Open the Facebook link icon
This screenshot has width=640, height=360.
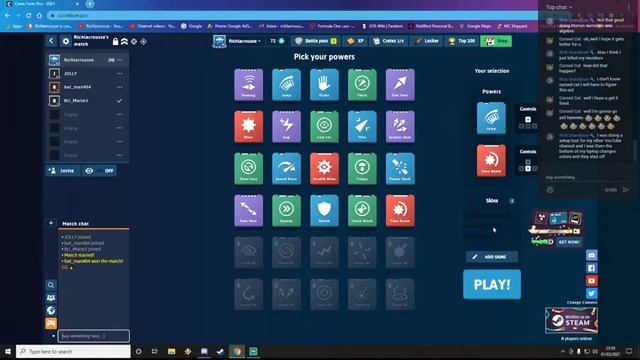[591, 268]
